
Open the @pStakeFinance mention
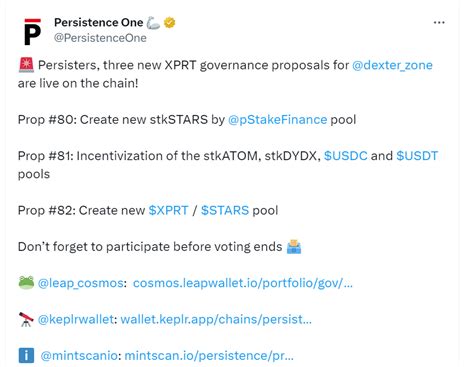coord(277,120)
